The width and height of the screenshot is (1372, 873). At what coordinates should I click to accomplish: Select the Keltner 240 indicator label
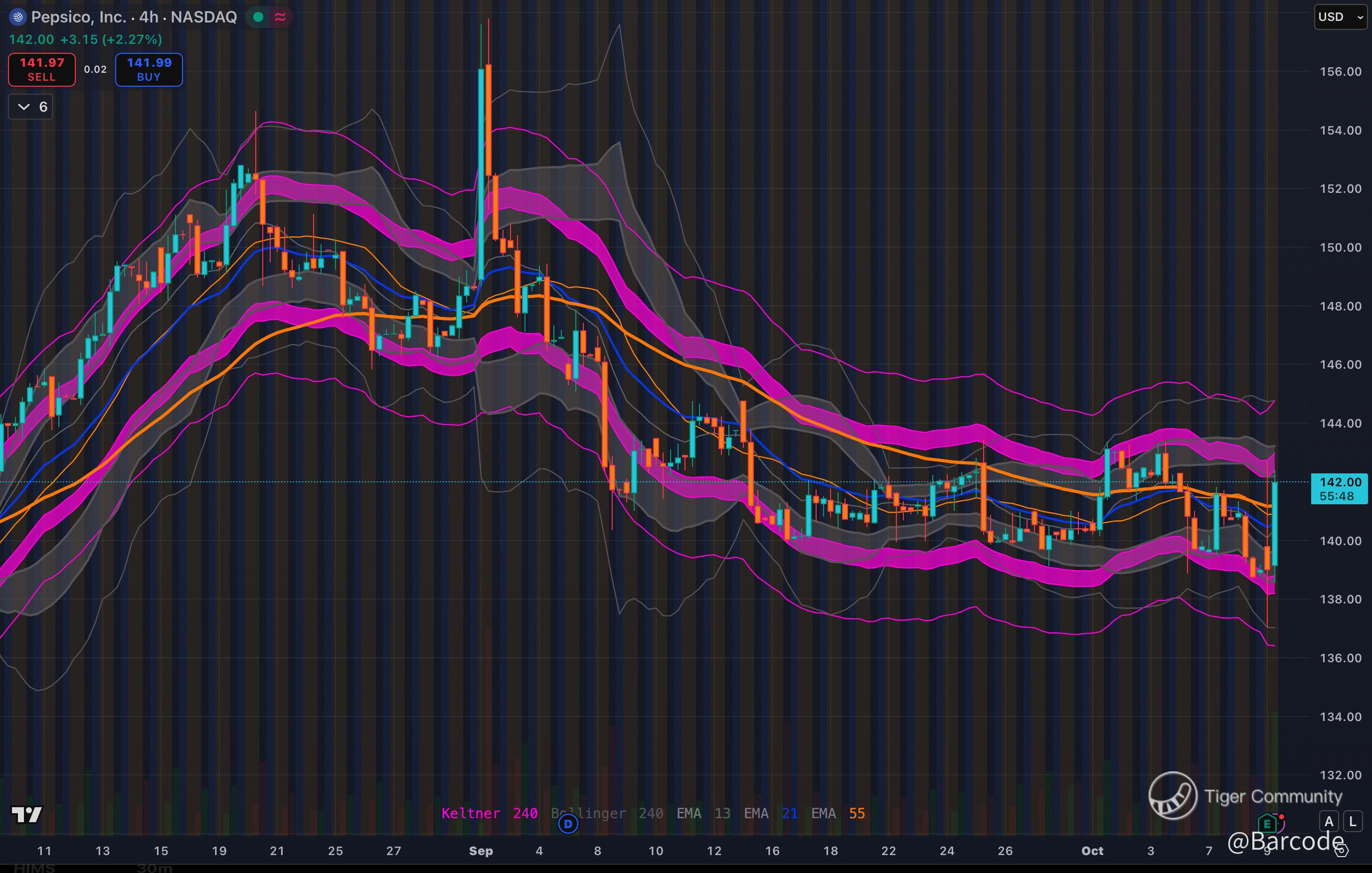coord(490,813)
